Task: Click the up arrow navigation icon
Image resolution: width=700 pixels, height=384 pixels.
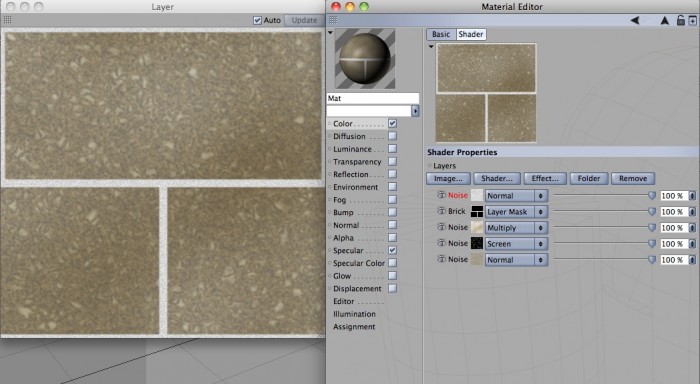Action: point(665,21)
